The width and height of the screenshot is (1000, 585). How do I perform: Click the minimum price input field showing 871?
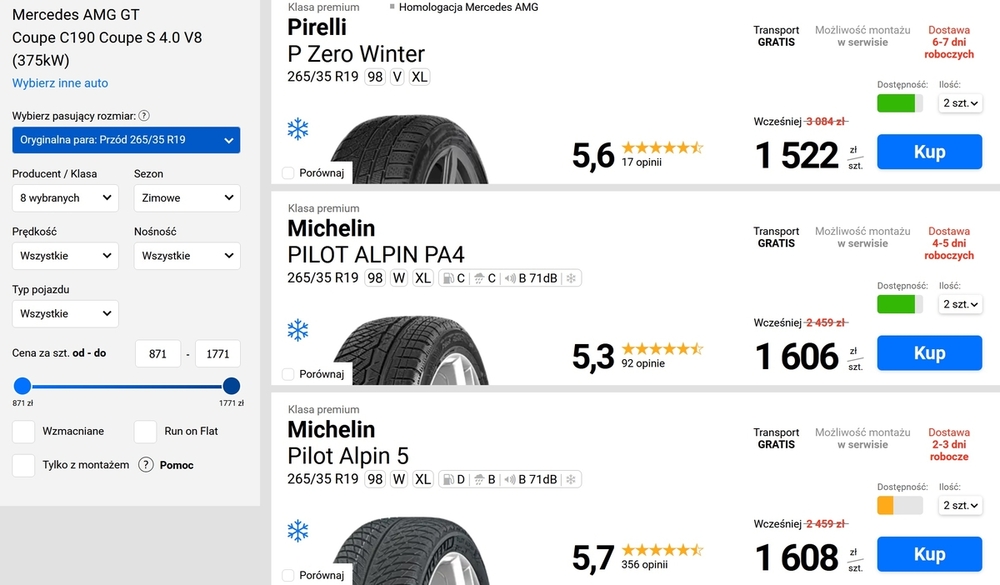(157, 354)
